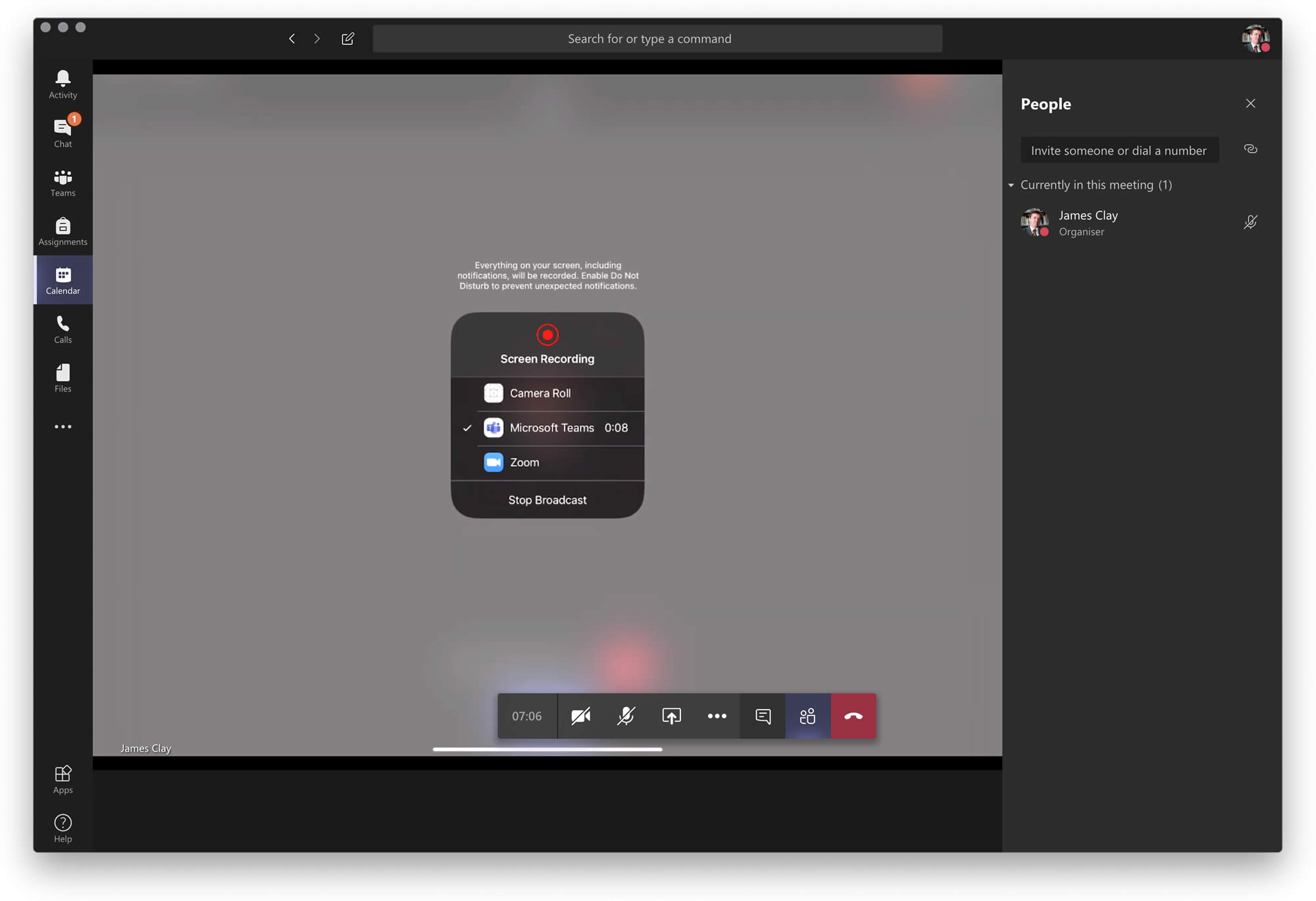The height and width of the screenshot is (901, 1316).
Task: Open the Activity feed
Action: pos(63,84)
